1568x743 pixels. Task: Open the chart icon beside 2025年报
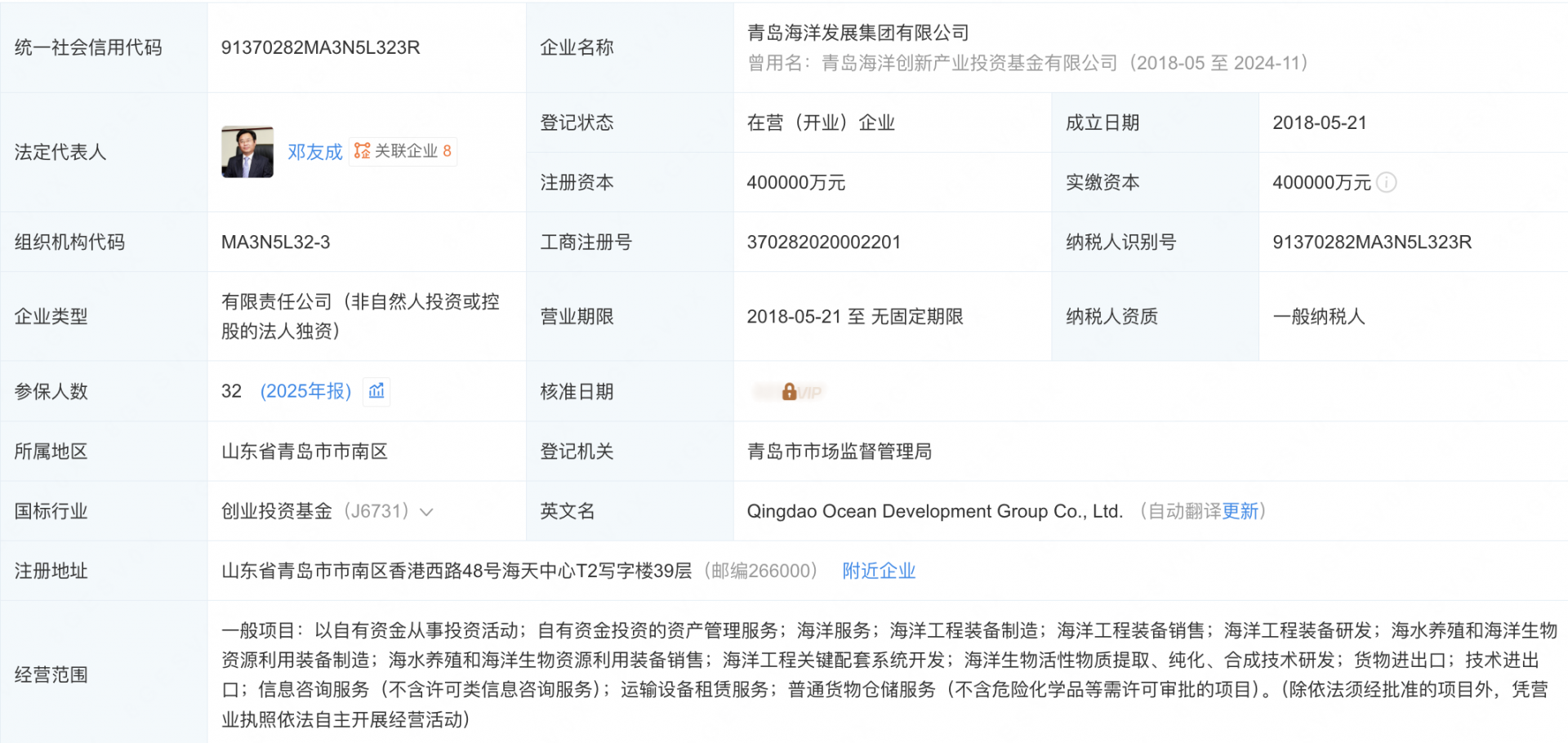[x=376, y=391]
